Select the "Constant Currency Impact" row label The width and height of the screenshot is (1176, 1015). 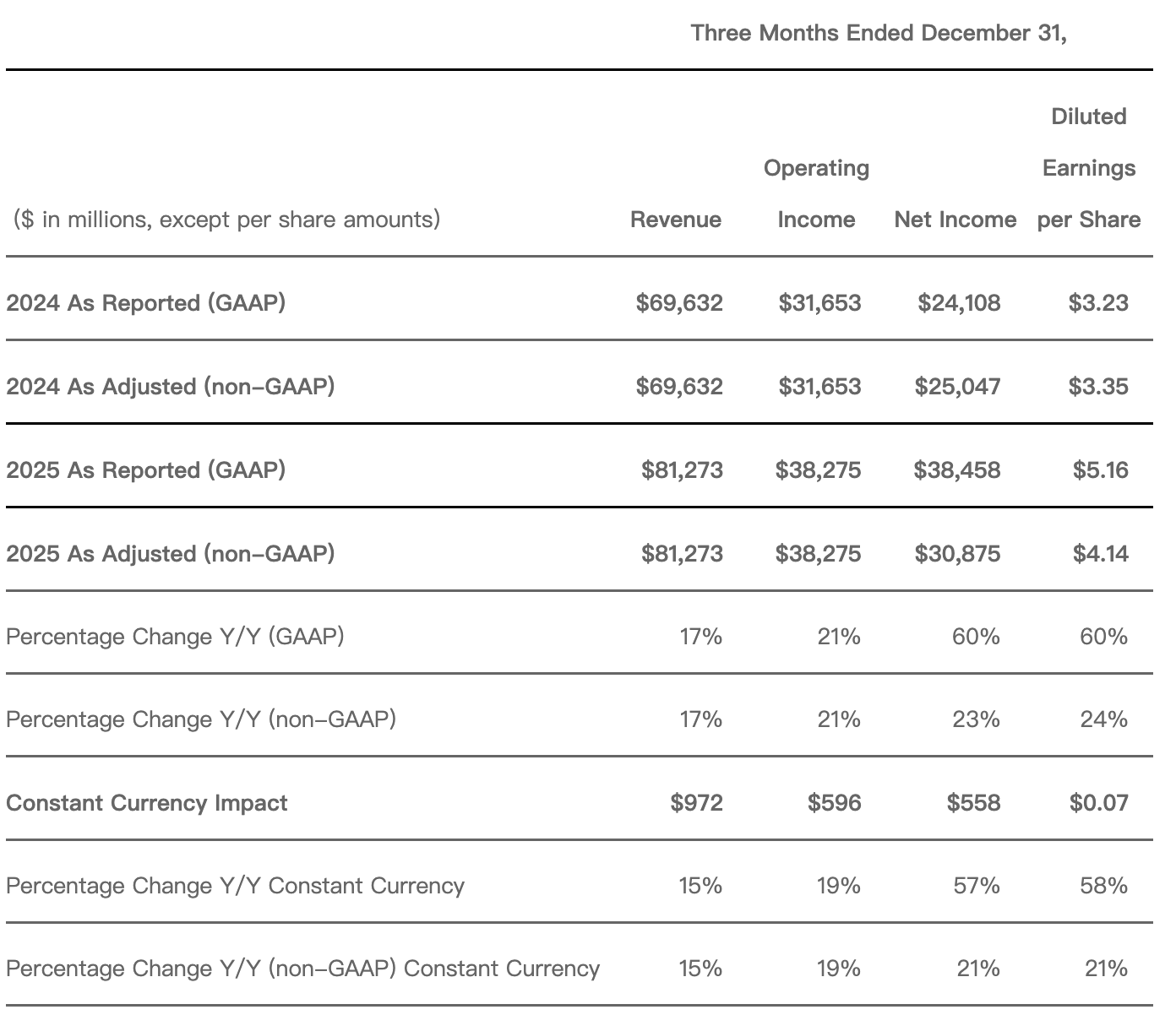click(x=146, y=802)
